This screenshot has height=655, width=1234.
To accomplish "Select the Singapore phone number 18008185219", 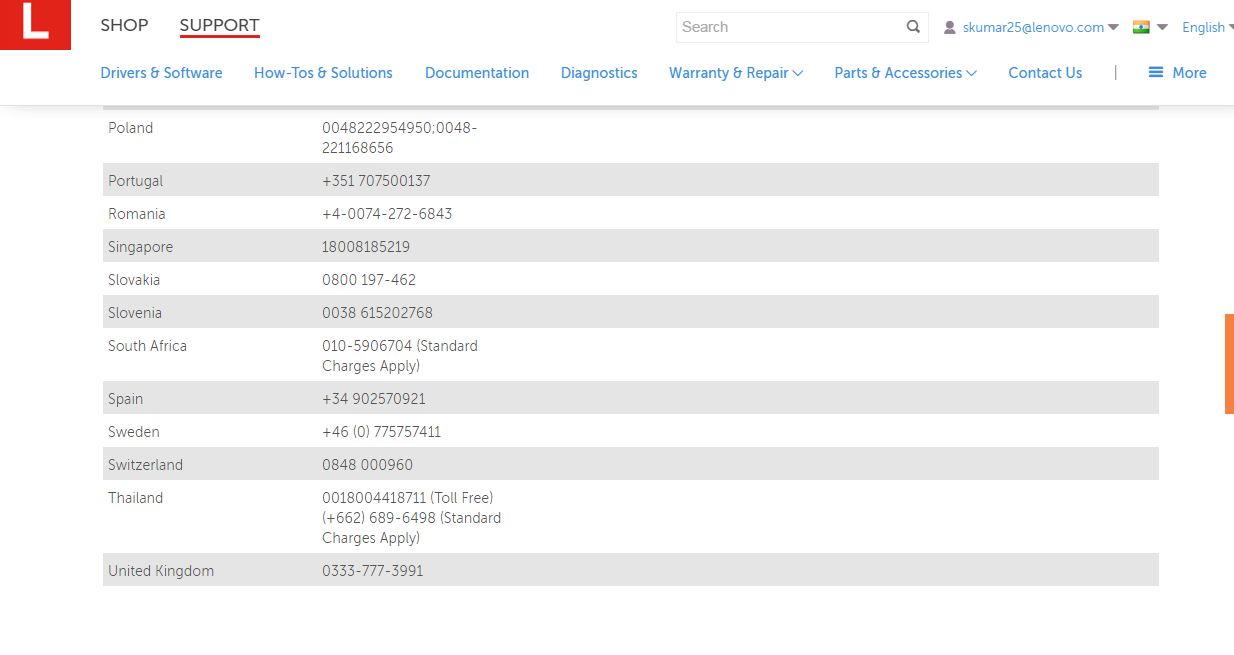I will (366, 247).
